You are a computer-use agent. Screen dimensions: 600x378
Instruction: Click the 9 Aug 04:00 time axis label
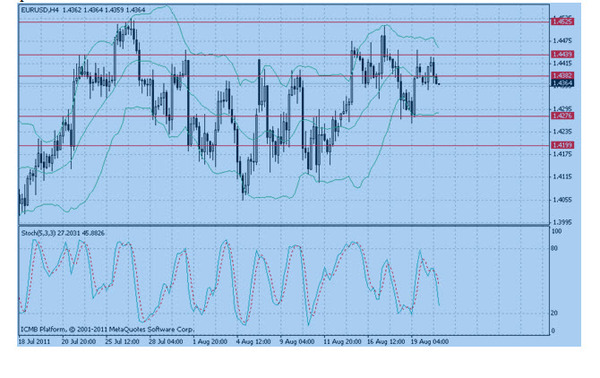297,341
